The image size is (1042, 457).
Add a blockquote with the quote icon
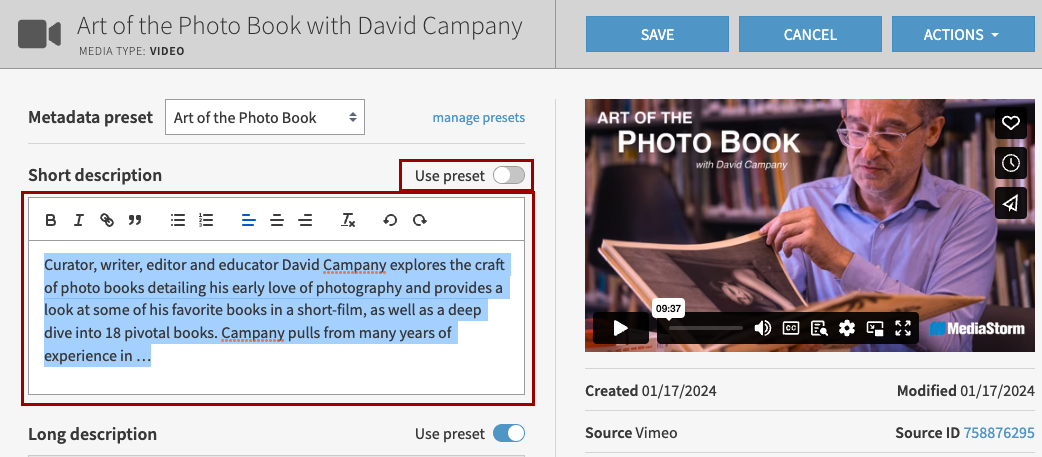(x=134, y=220)
